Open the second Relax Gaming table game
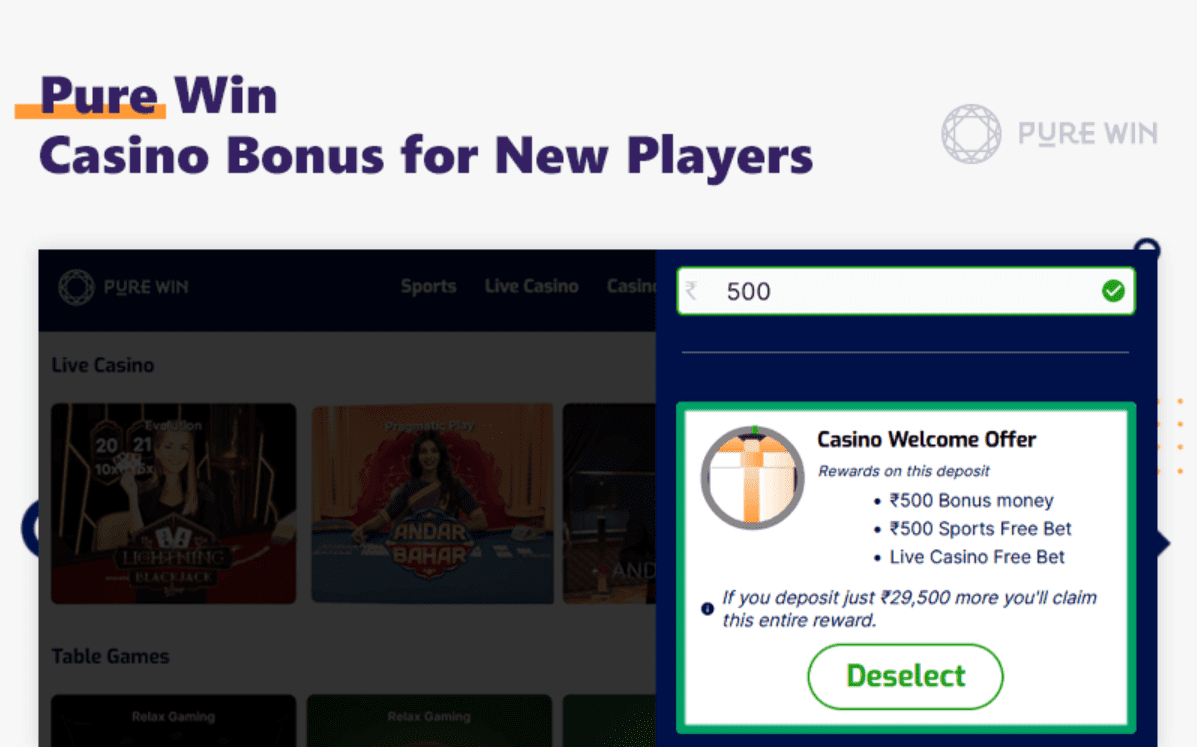This screenshot has height=747, width=1197. [x=429, y=720]
